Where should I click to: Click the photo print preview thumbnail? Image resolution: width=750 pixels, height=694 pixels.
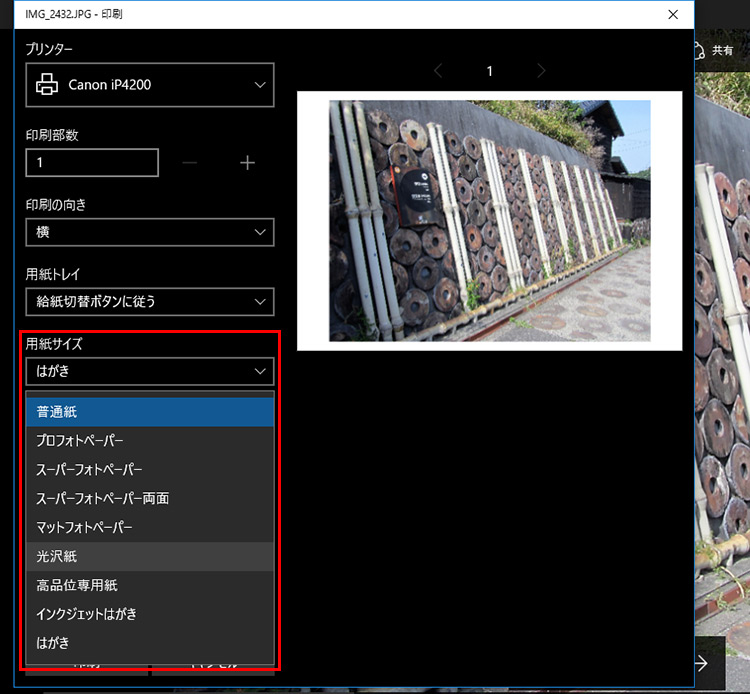tap(489, 221)
